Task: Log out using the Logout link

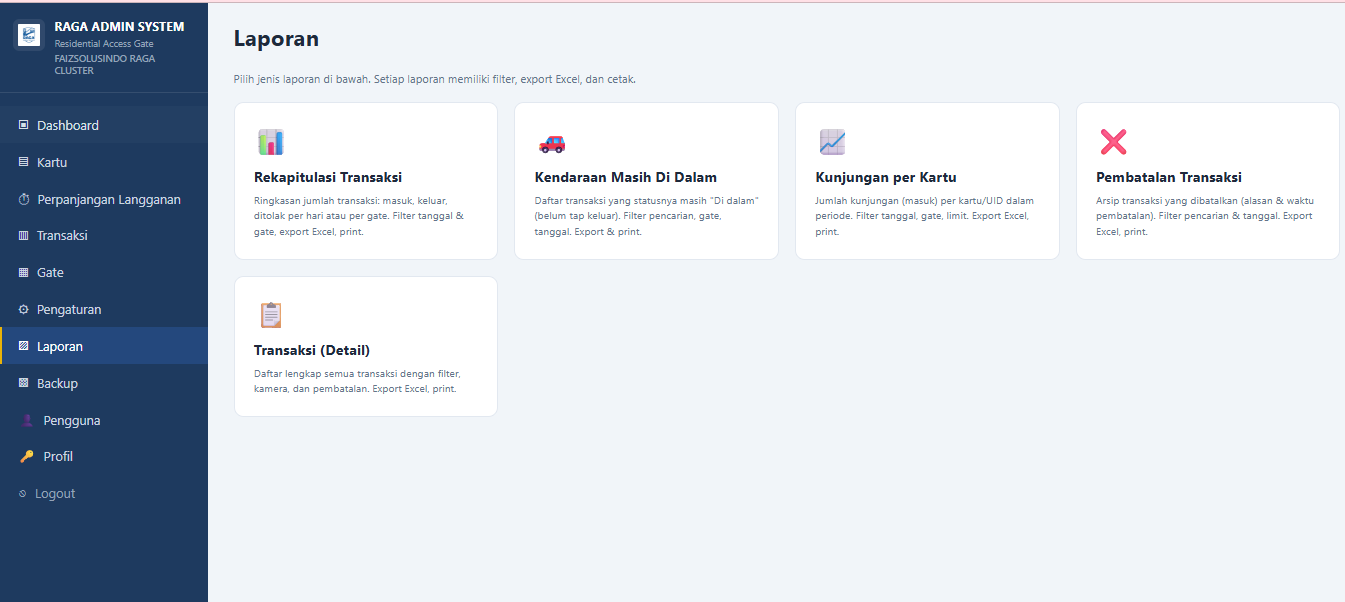Action: pyautogui.click(x=55, y=494)
